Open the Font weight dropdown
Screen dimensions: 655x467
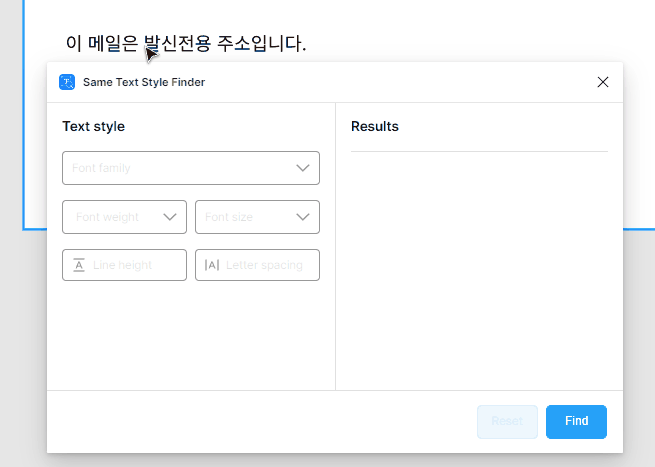click(x=124, y=217)
